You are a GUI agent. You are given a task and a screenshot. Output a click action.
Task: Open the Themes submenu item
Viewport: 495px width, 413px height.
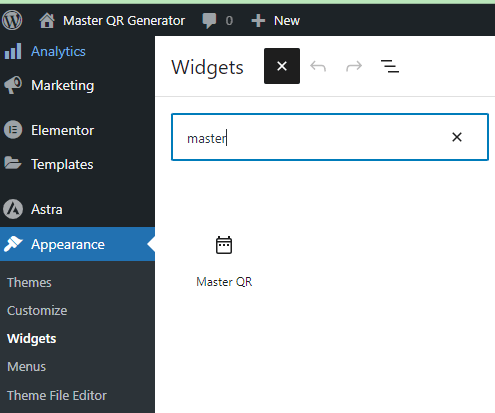click(29, 283)
